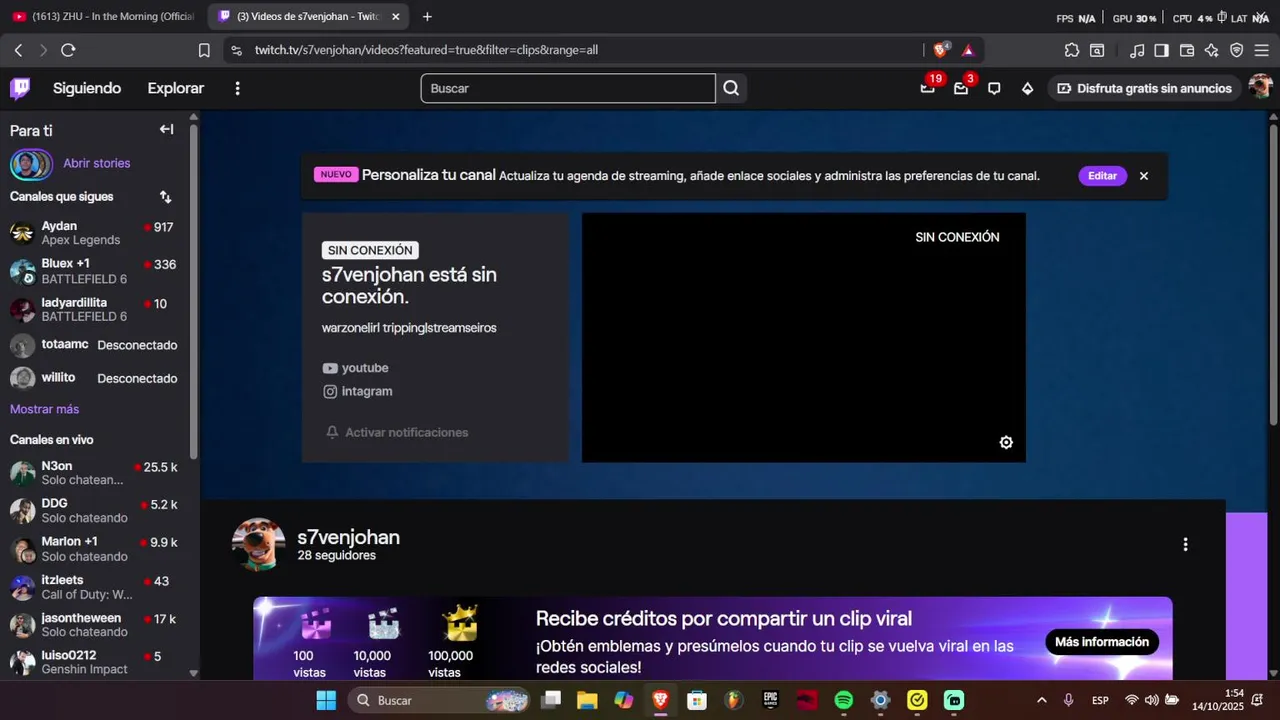Open the user avatar menu in Twitch header
The image size is (1280, 720).
[x=1260, y=88]
